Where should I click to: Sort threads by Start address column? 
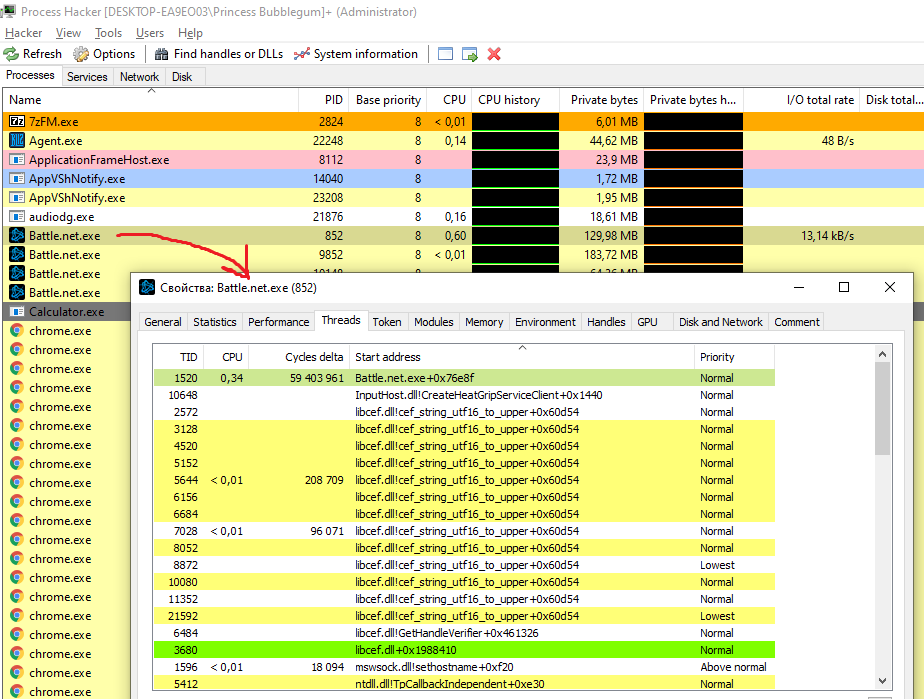click(522, 357)
